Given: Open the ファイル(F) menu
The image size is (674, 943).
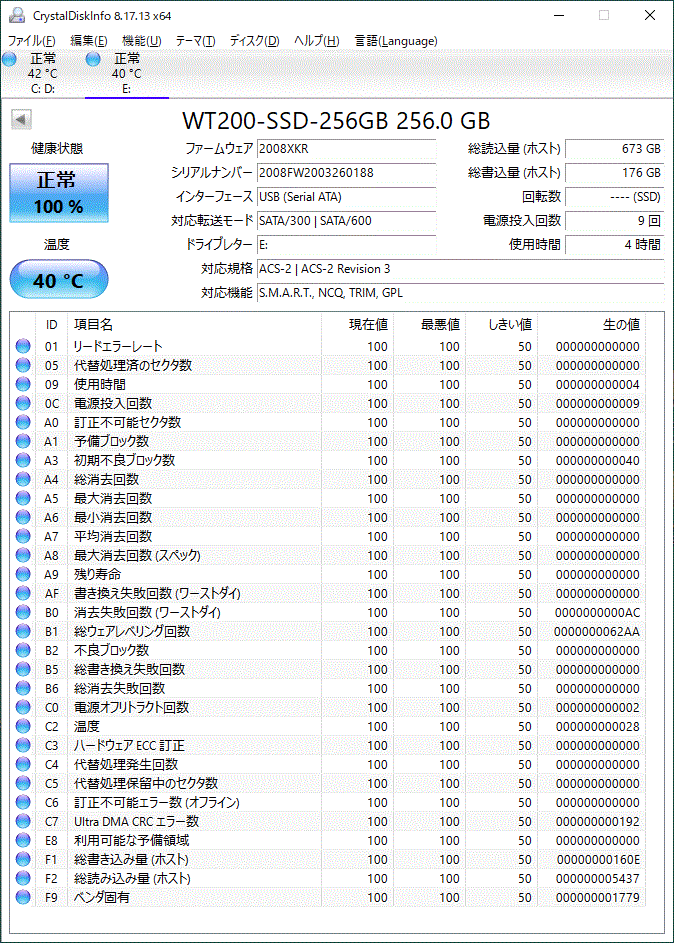Looking at the screenshot, I should click(31, 40).
